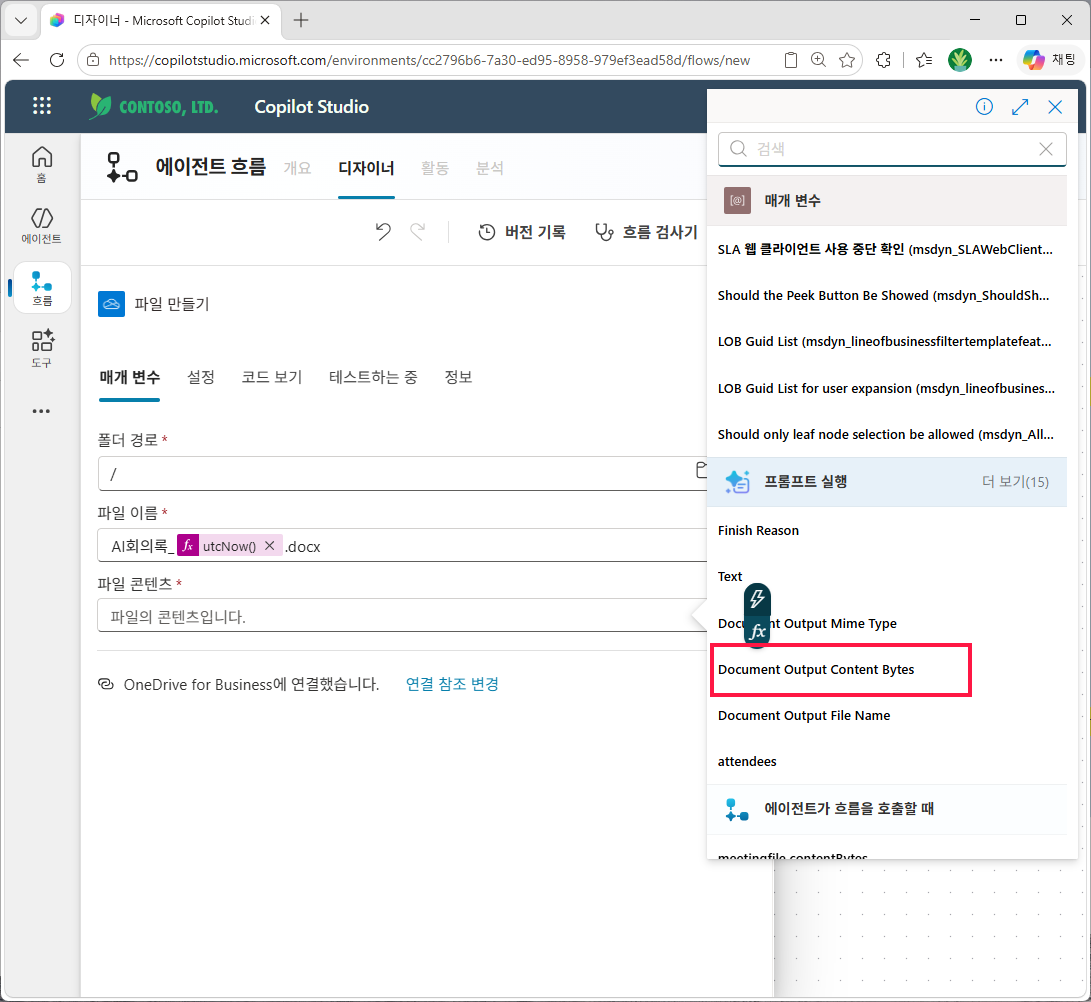Insert attendees dynamic content
The width and height of the screenshot is (1091, 1002).
pyautogui.click(x=747, y=761)
